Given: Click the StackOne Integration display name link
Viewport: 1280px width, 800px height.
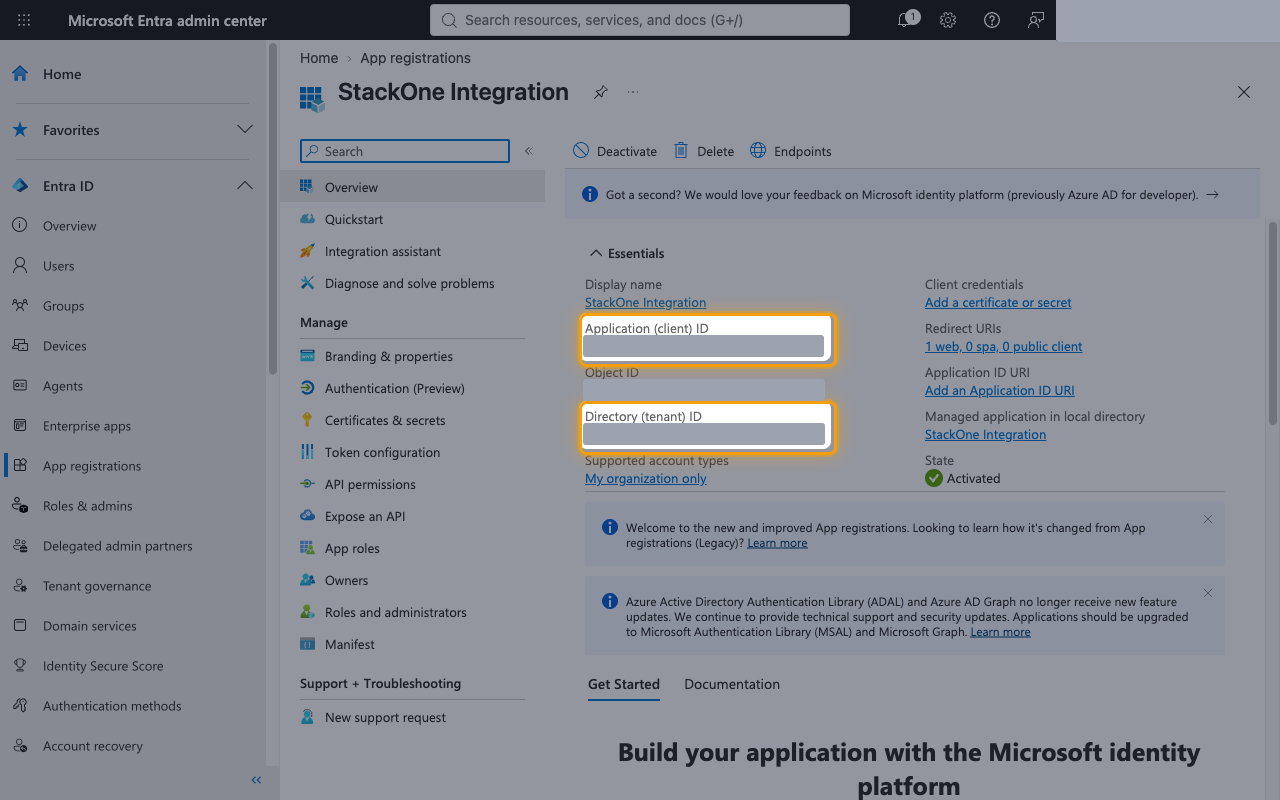Looking at the screenshot, I should coord(645,302).
